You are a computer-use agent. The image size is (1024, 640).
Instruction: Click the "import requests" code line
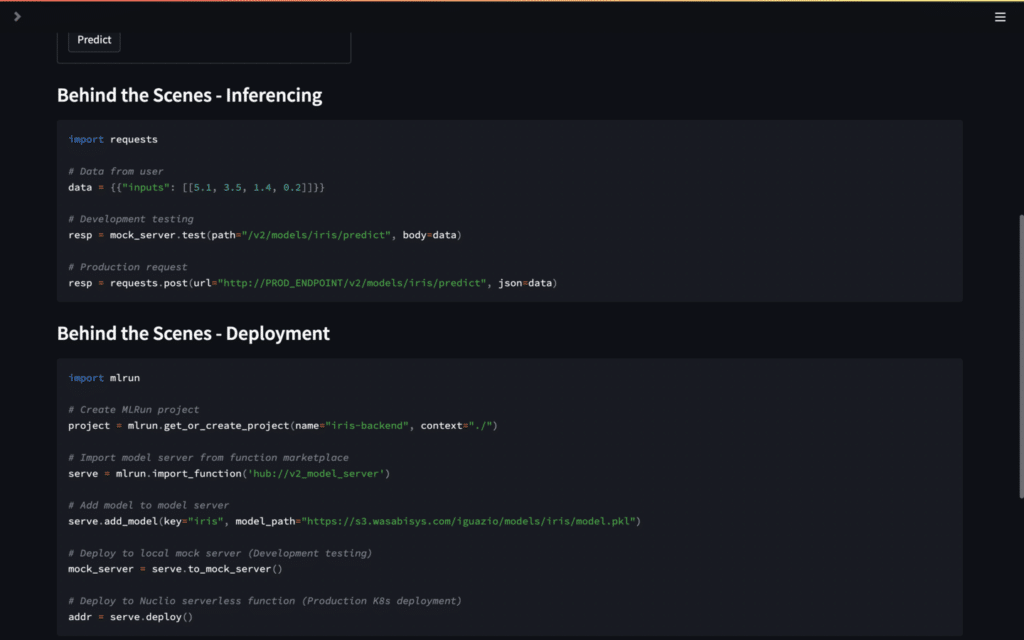pos(113,139)
